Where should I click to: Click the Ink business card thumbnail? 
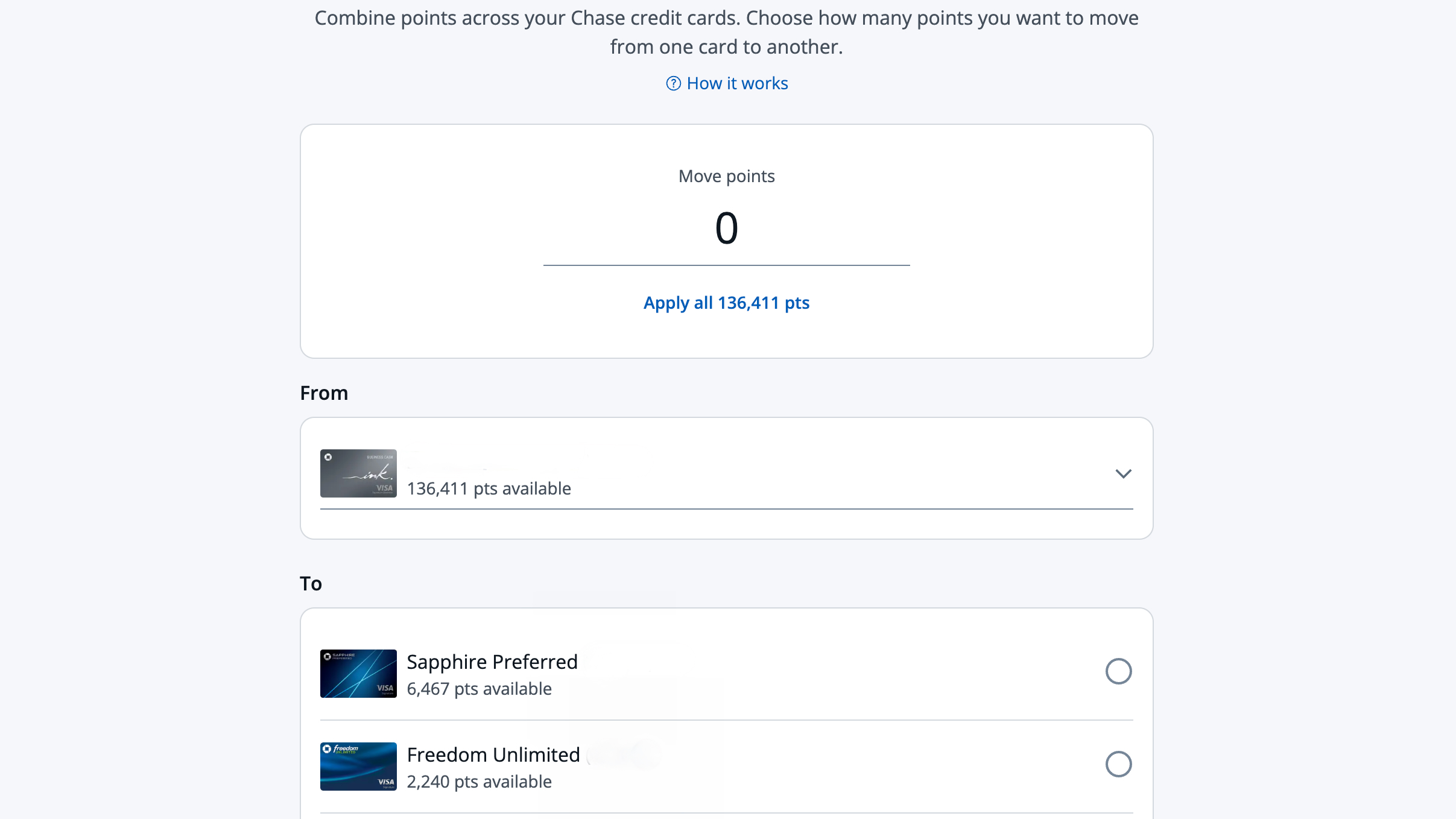coord(358,473)
